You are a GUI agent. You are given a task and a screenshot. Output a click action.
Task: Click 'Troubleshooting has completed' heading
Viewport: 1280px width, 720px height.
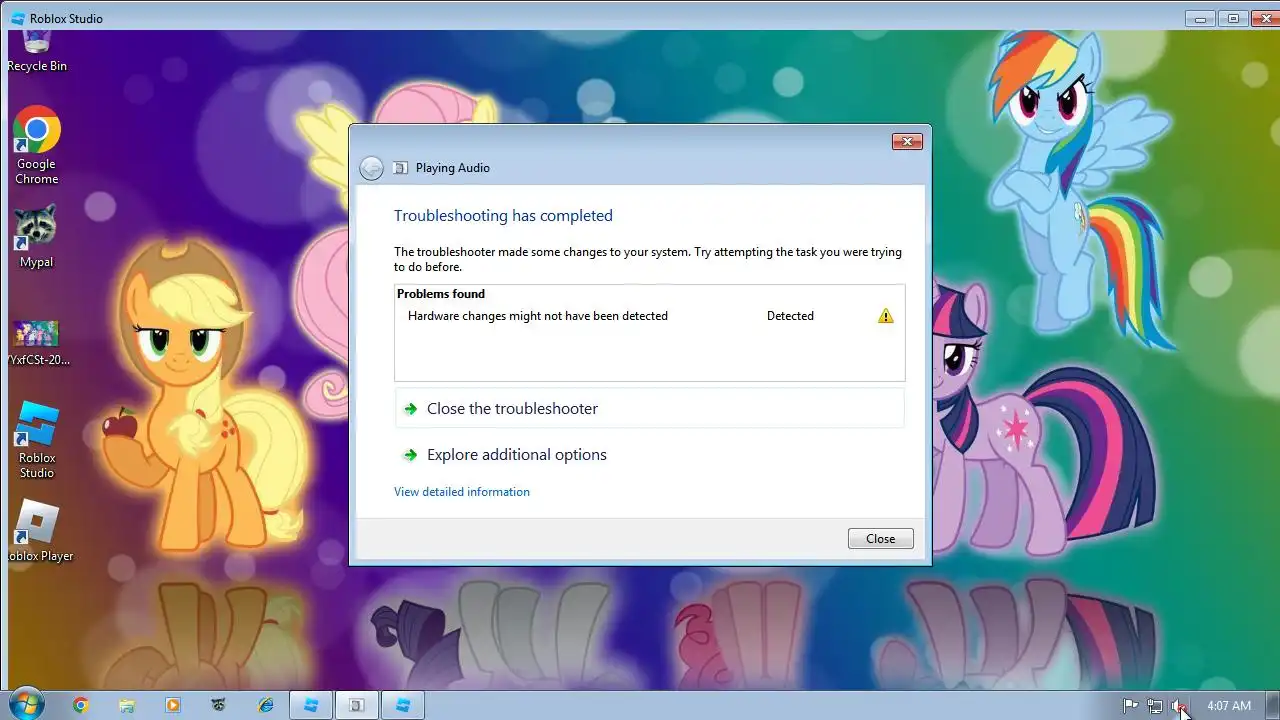(503, 216)
